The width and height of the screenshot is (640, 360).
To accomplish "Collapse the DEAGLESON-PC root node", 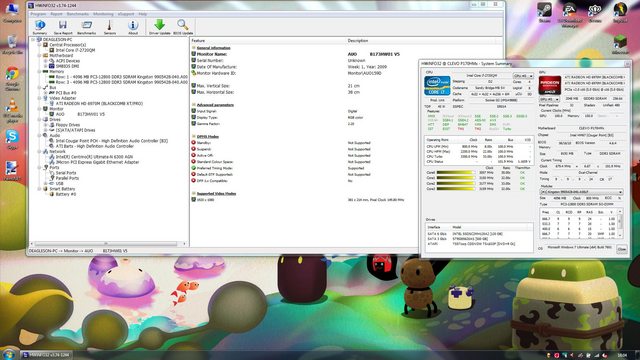I will pos(33,40).
